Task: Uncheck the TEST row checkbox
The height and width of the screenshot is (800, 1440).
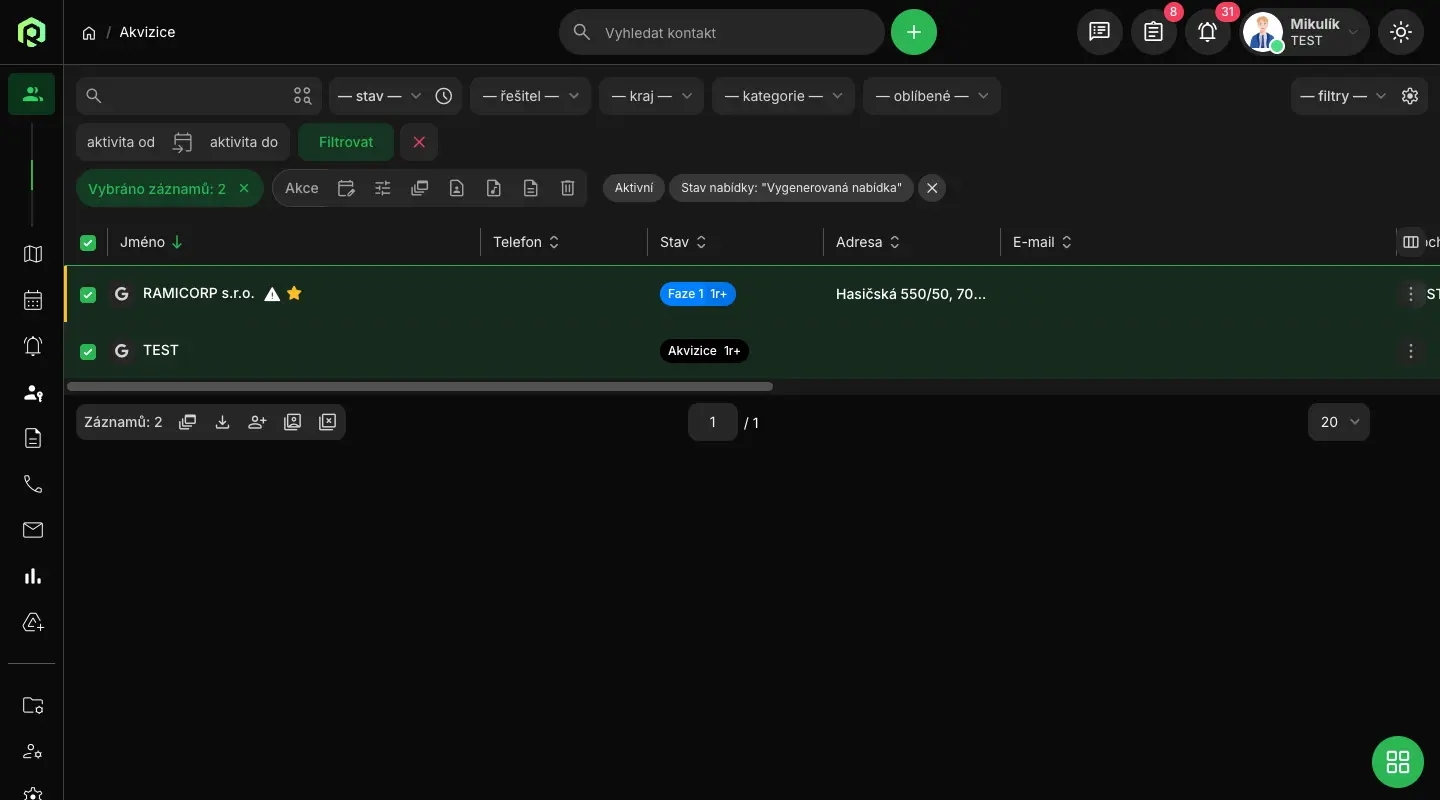Action: pos(88,351)
